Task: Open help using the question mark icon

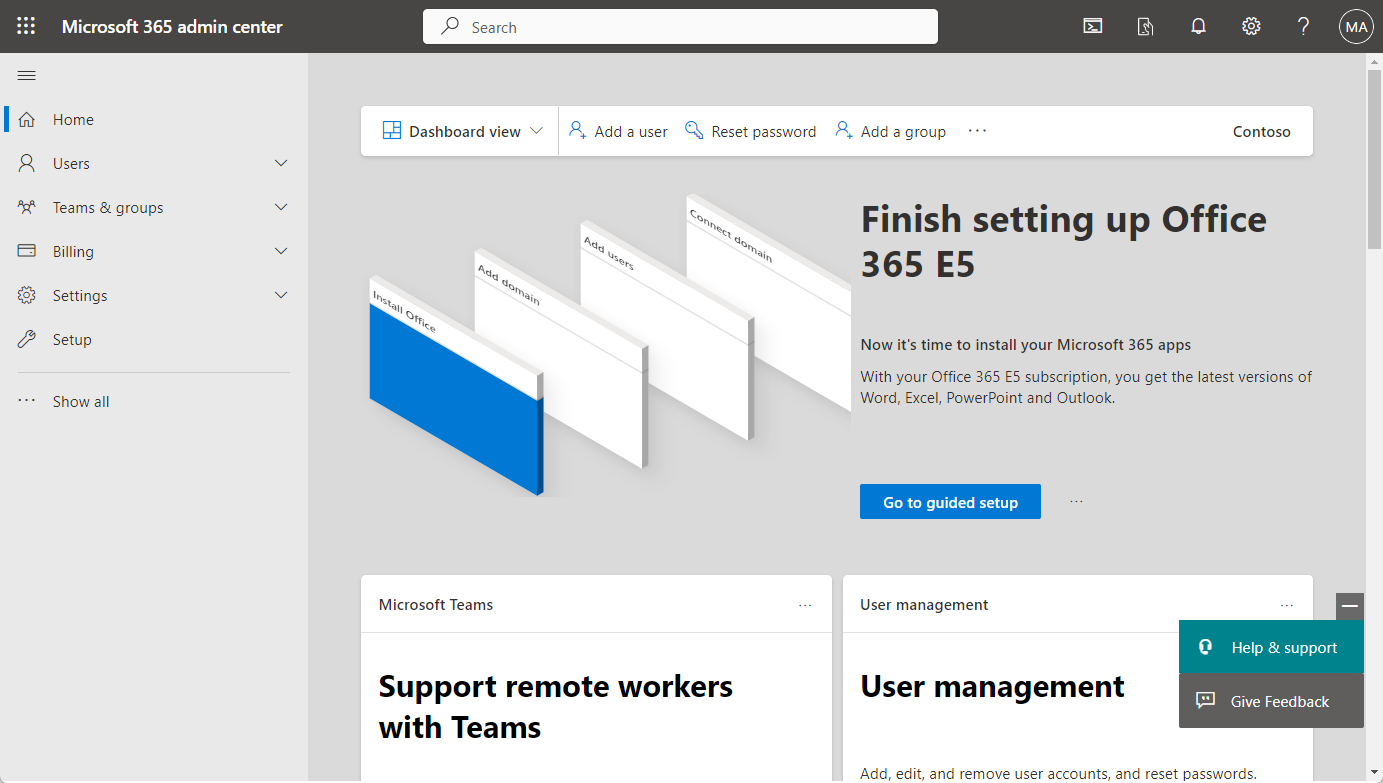Action: click(x=1303, y=26)
